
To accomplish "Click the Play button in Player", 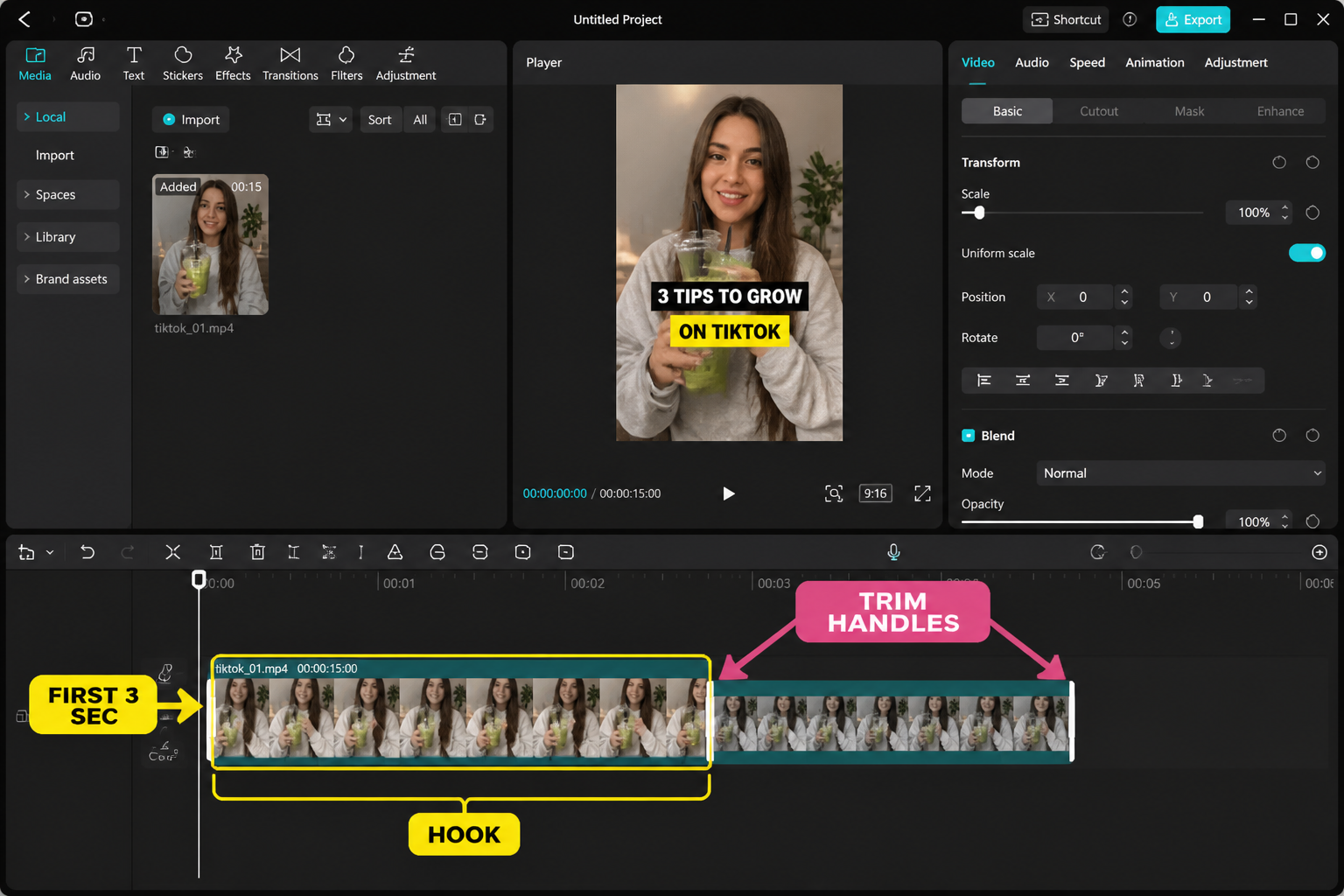I will (728, 493).
